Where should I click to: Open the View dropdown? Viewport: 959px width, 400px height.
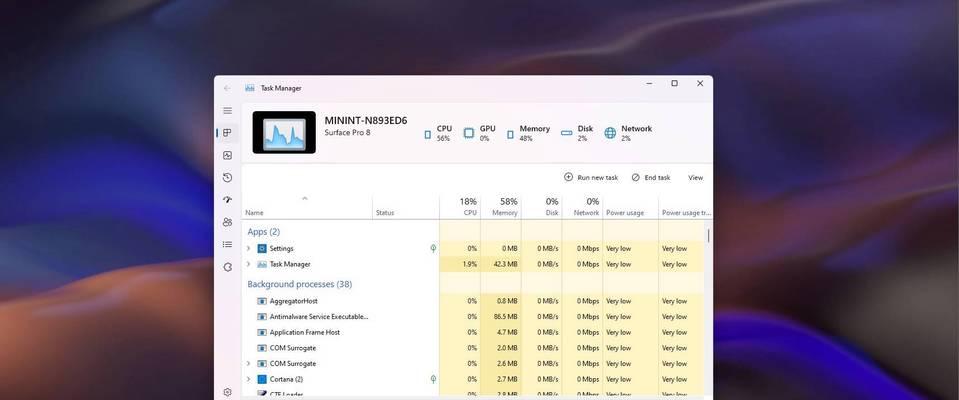coord(695,177)
